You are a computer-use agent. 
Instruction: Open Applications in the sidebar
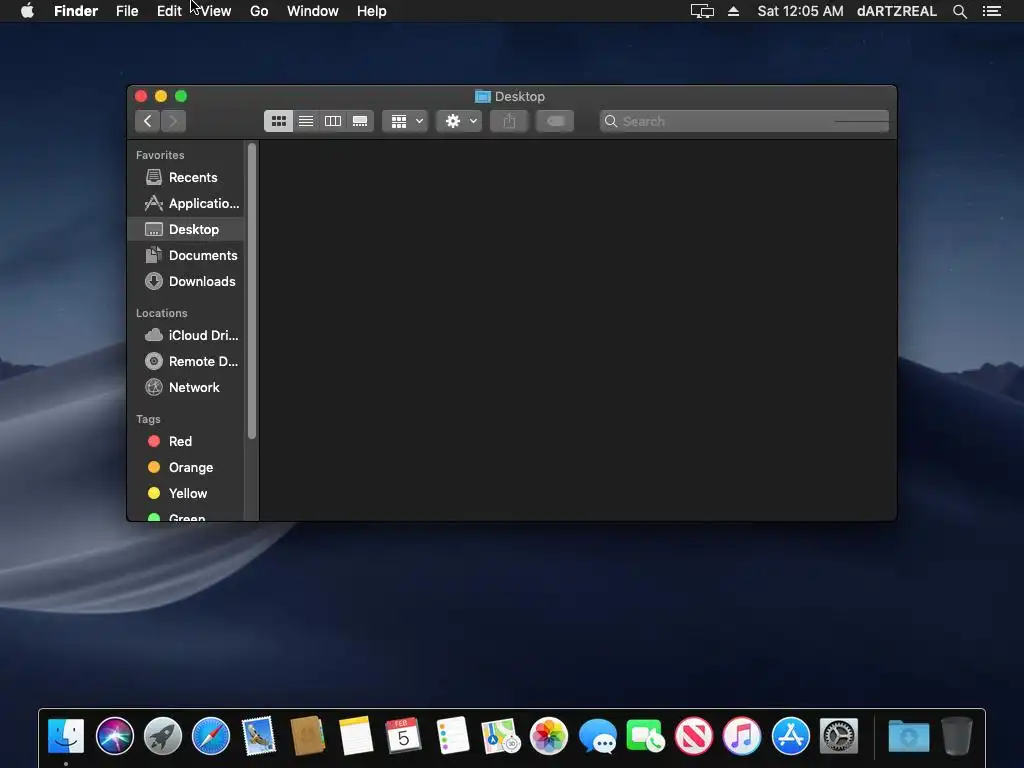pos(185,204)
